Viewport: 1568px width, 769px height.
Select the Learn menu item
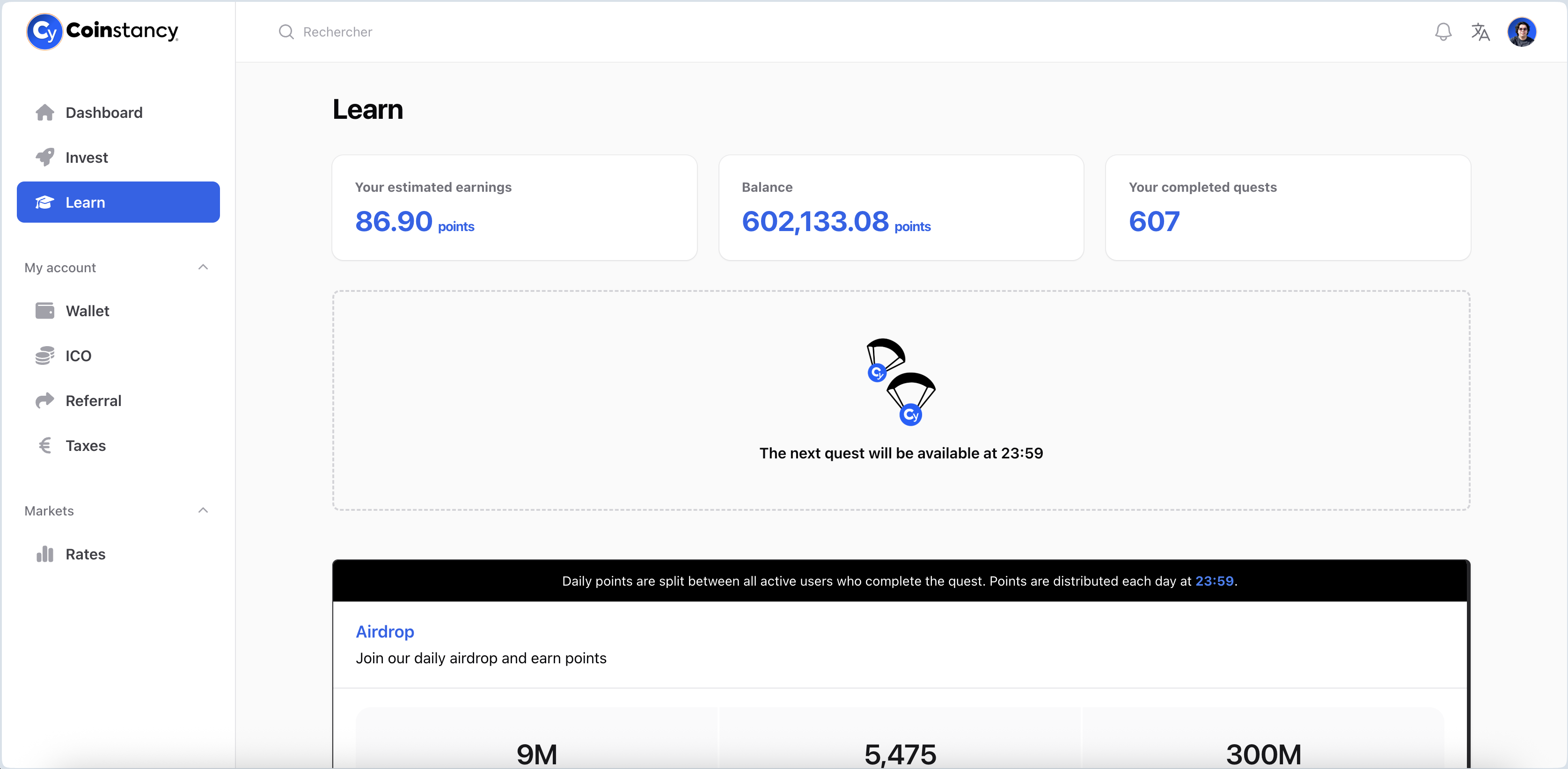coord(118,202)
